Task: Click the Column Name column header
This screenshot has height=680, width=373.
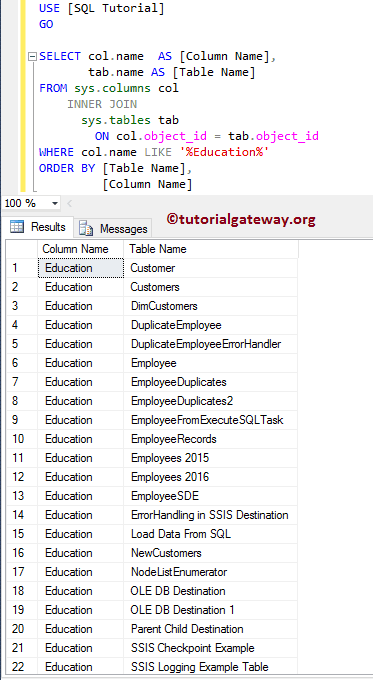Action: pos(81,249)
